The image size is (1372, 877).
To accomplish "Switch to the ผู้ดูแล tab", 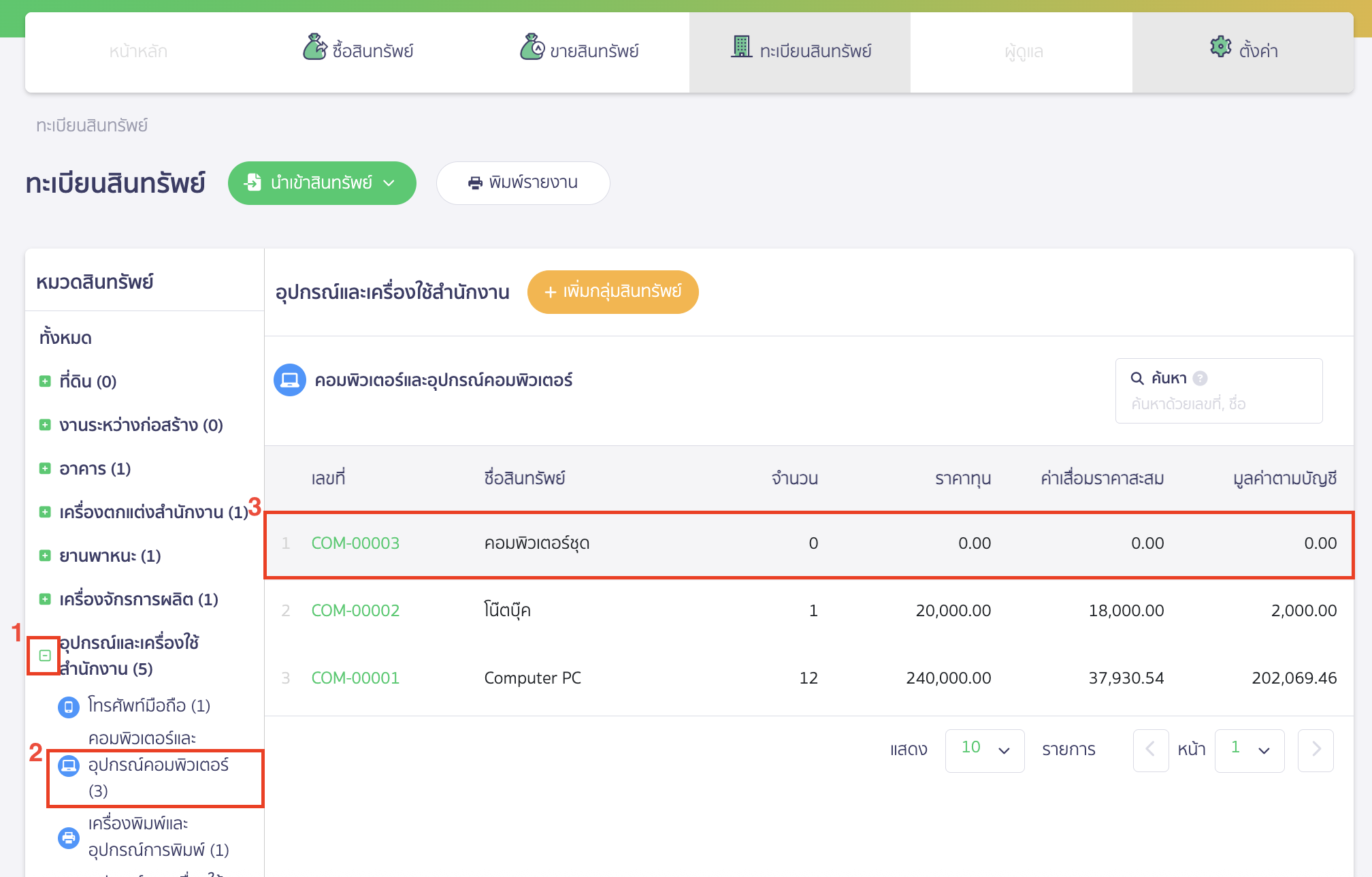I will [1023, 52].
